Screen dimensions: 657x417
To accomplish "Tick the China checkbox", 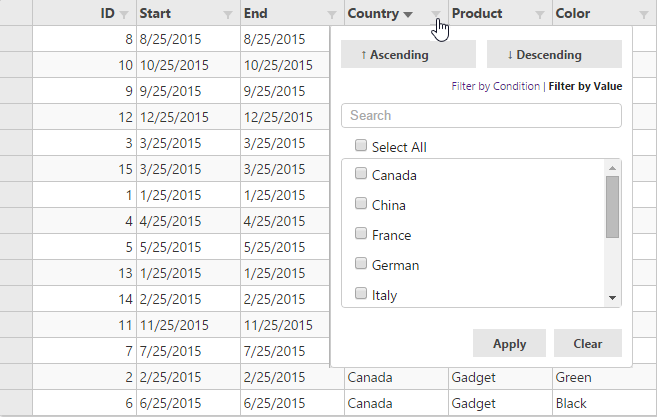I will [x=361, y=204].
